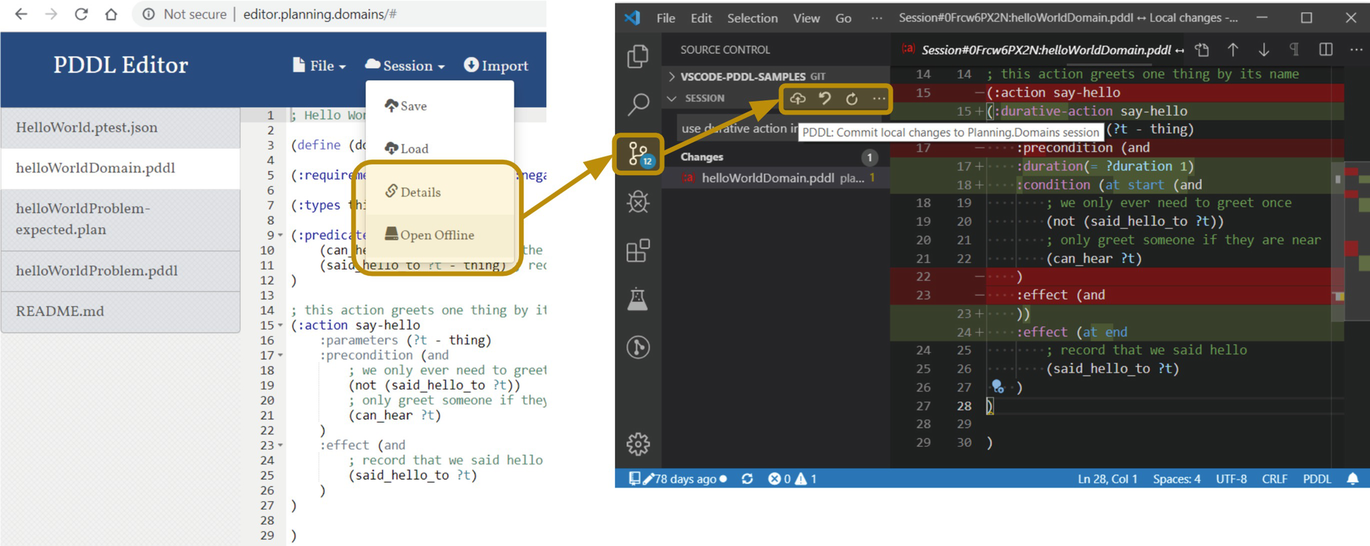
Task: Open the Extensions view in VS Code
Action: coord(637,250)
